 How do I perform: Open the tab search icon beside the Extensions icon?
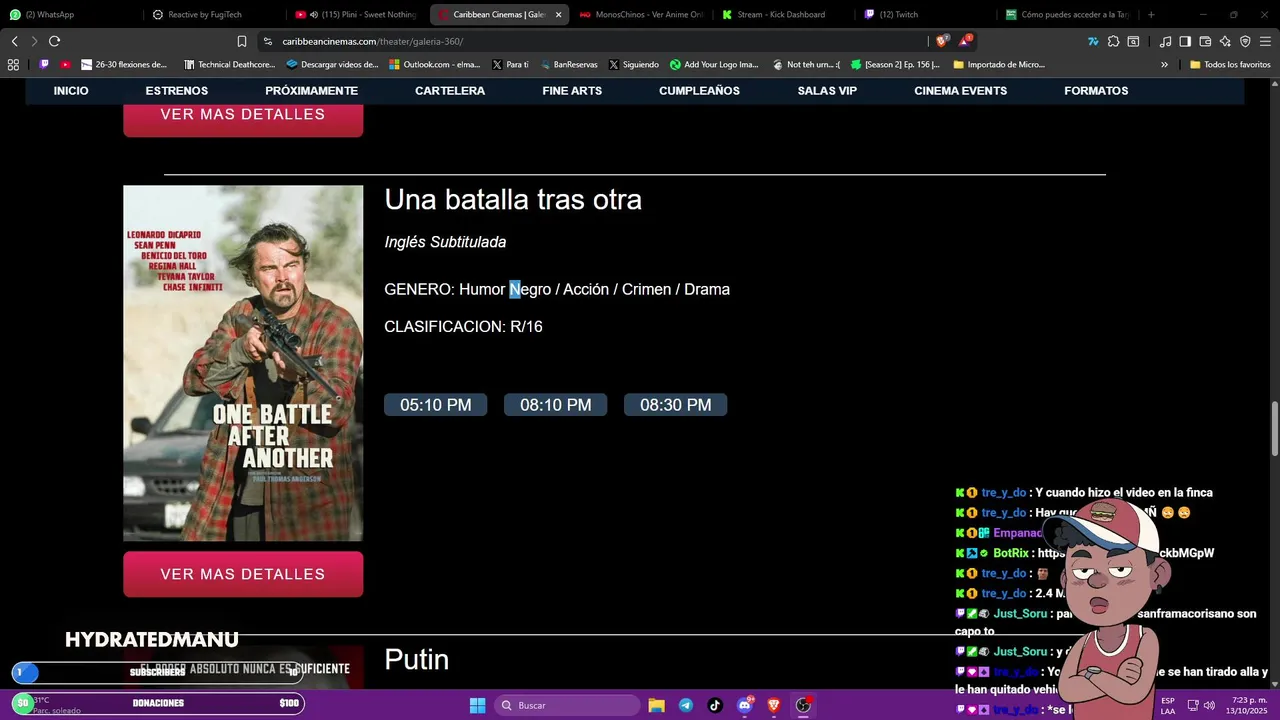[x=1133, y=41]
